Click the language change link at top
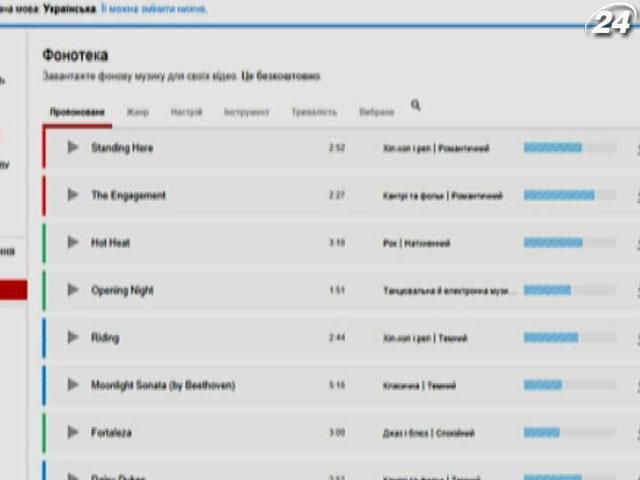This screenshot has height=480, width=640. click(154, 9)
